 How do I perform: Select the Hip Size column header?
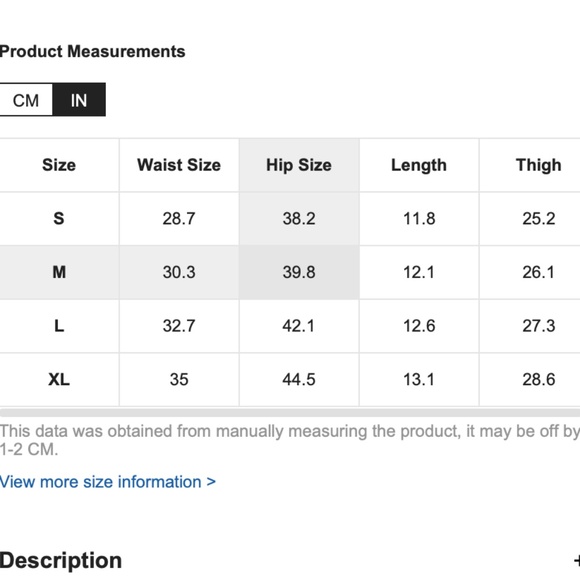299,165
